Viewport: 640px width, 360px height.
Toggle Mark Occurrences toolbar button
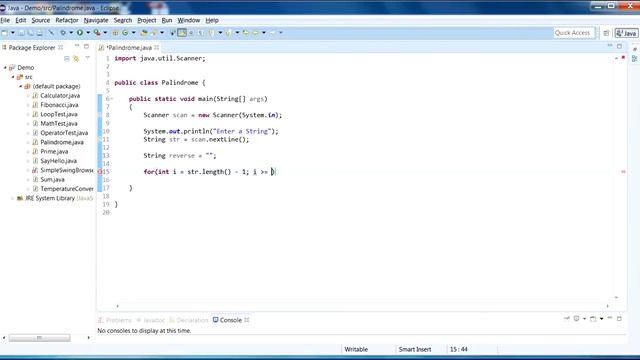click(x=182, y=33)
